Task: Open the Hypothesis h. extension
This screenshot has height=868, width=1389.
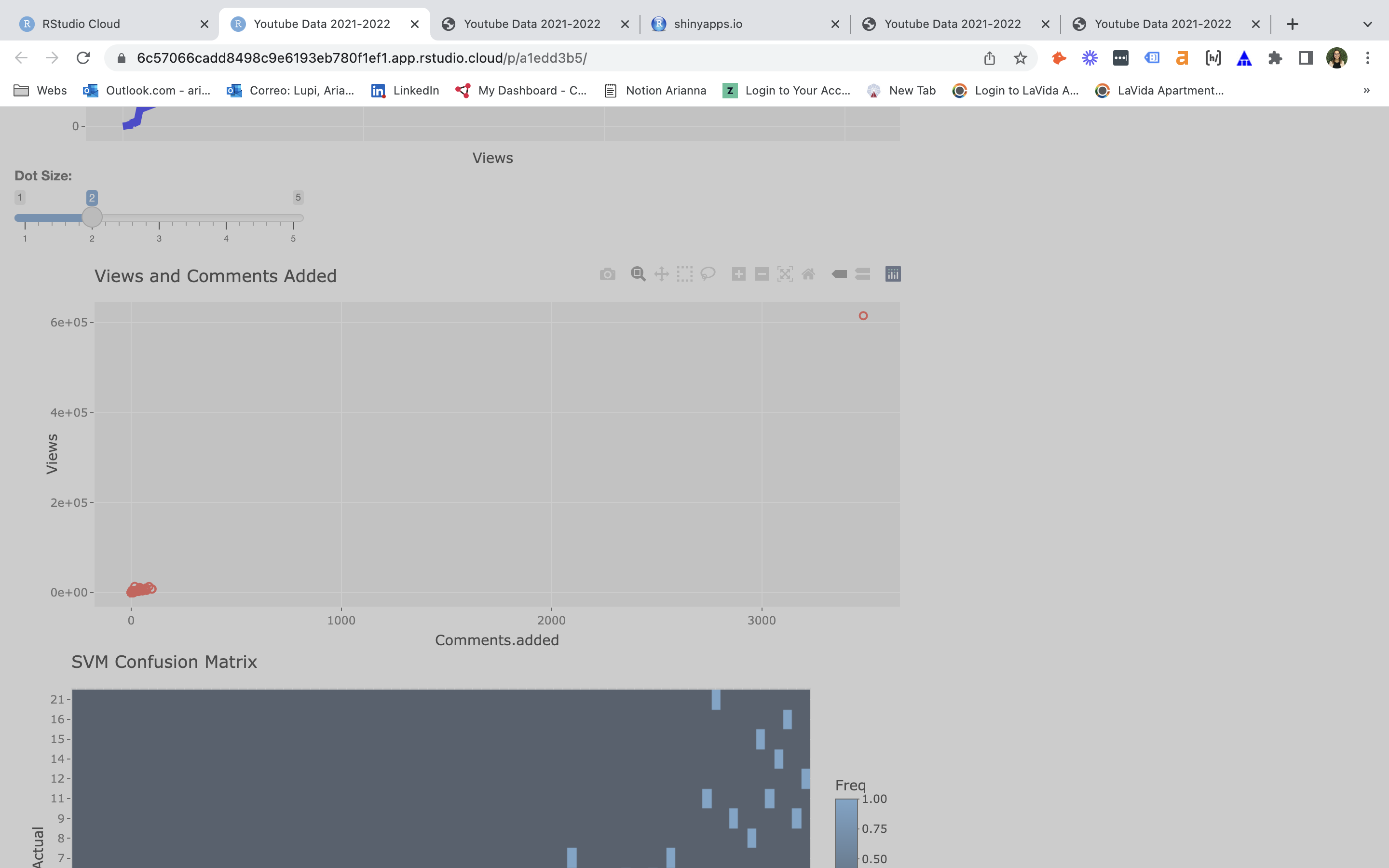Action: tap(1213, 58)
